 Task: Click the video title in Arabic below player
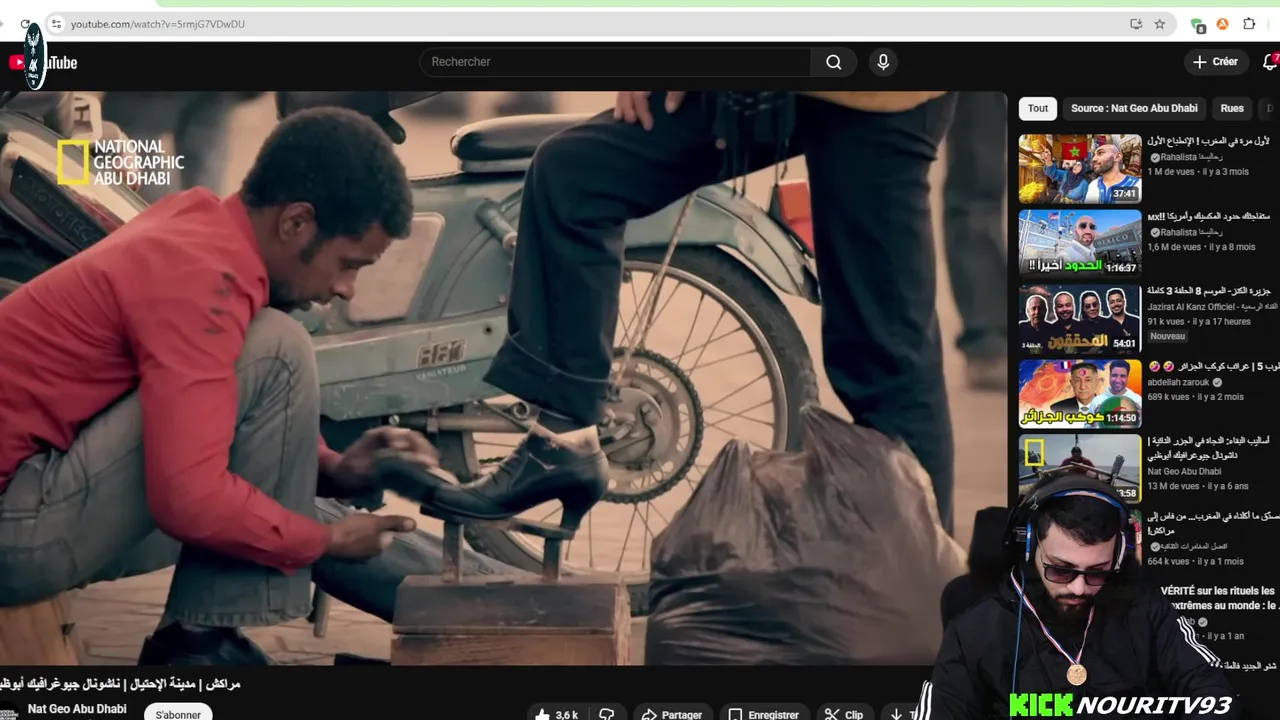[x=120, y=684]
